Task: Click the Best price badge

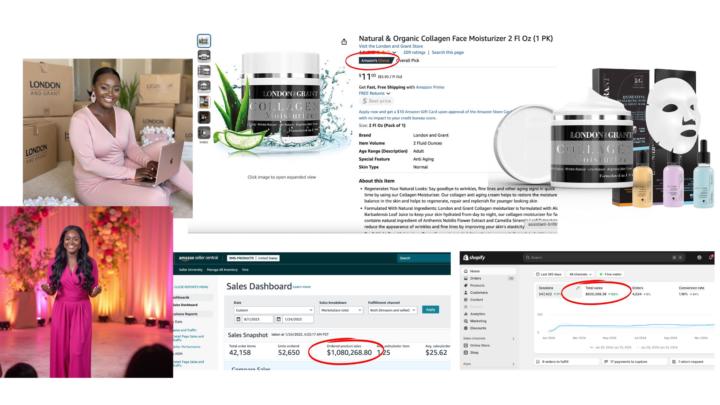Action: pyautogui.click(x=376, y=101)
